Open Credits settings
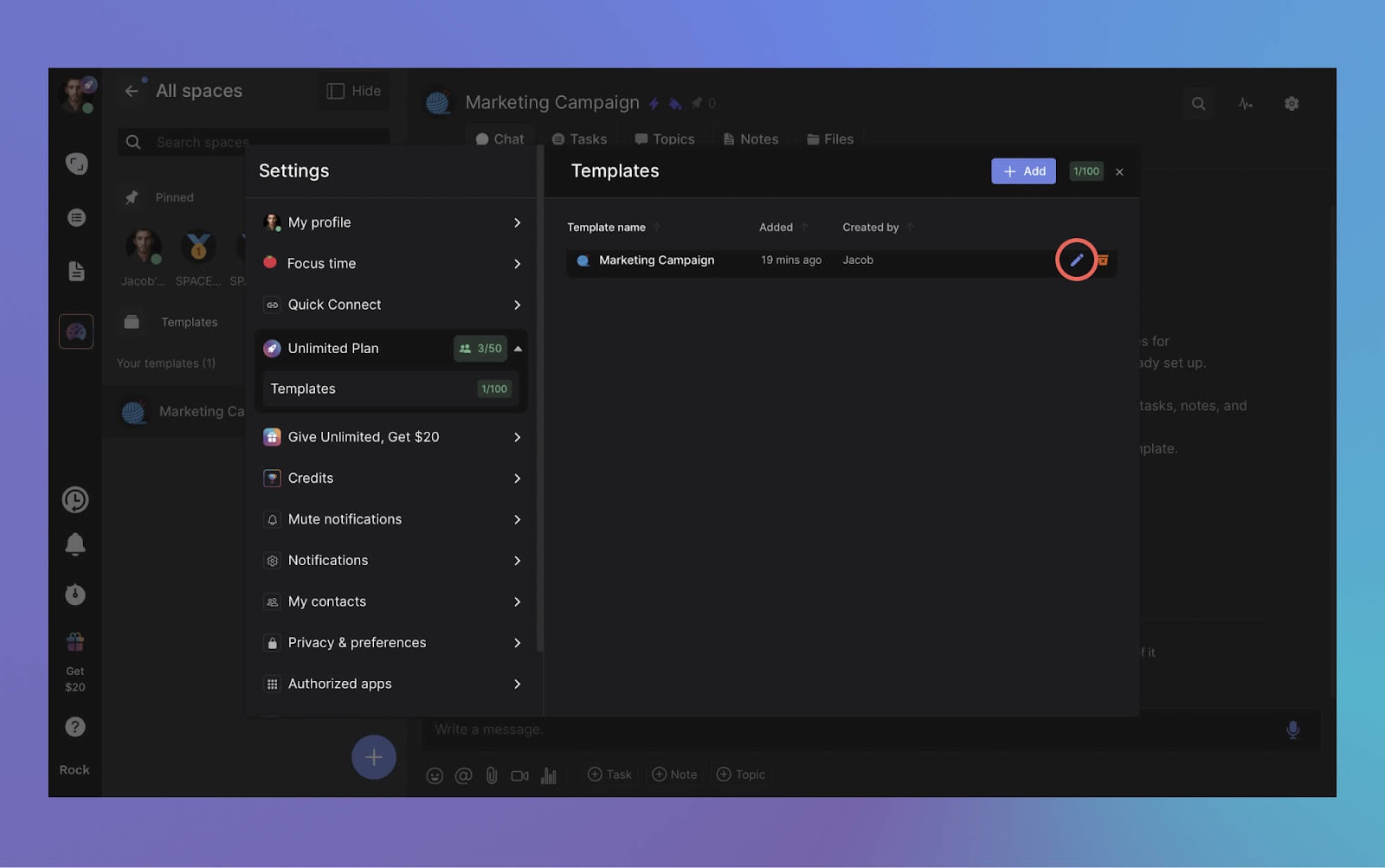Viewport: 1385px width, 868px height. [x=391, y=478]
